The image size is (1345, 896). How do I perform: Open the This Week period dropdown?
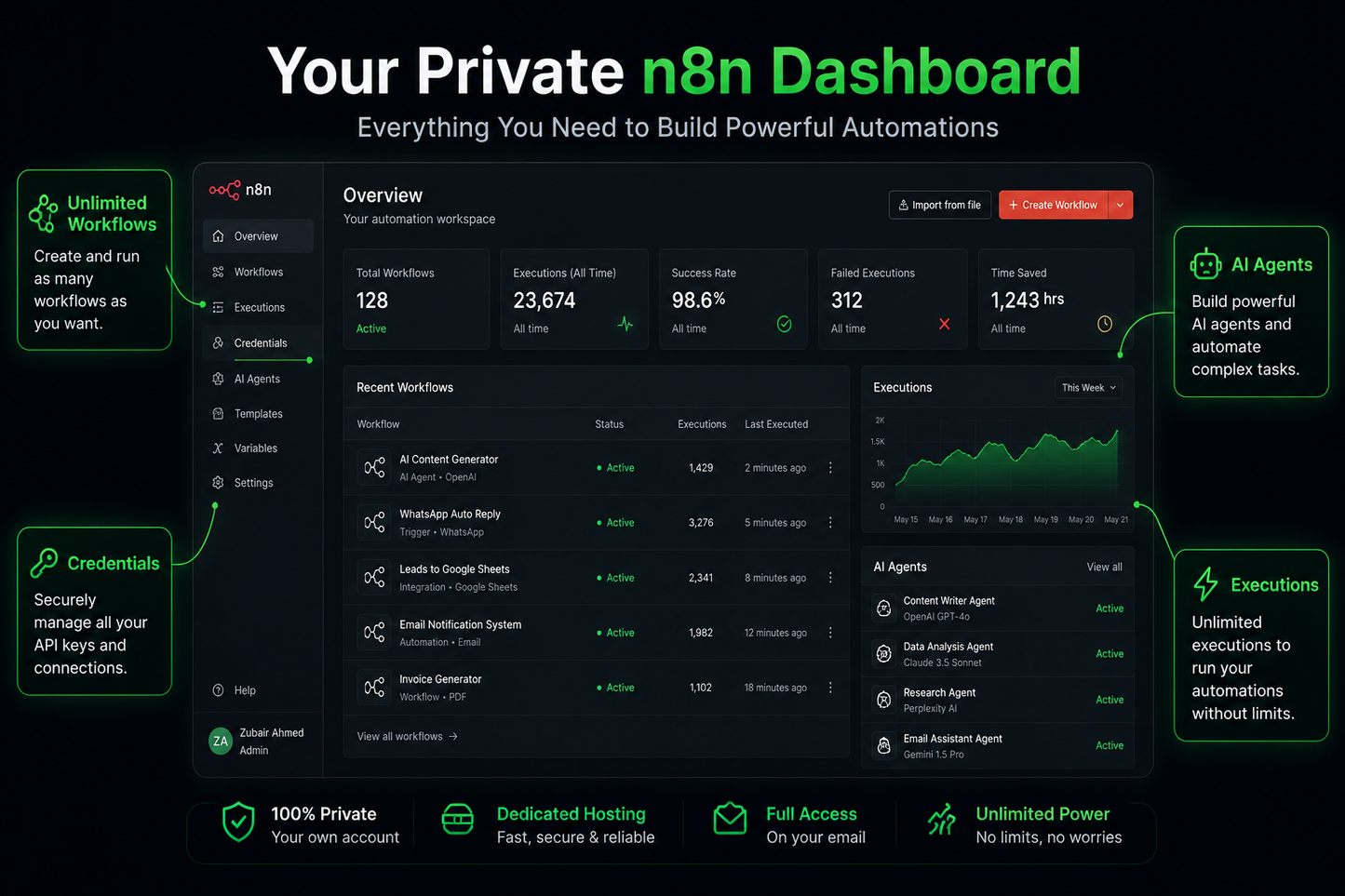click(1088, 388)
